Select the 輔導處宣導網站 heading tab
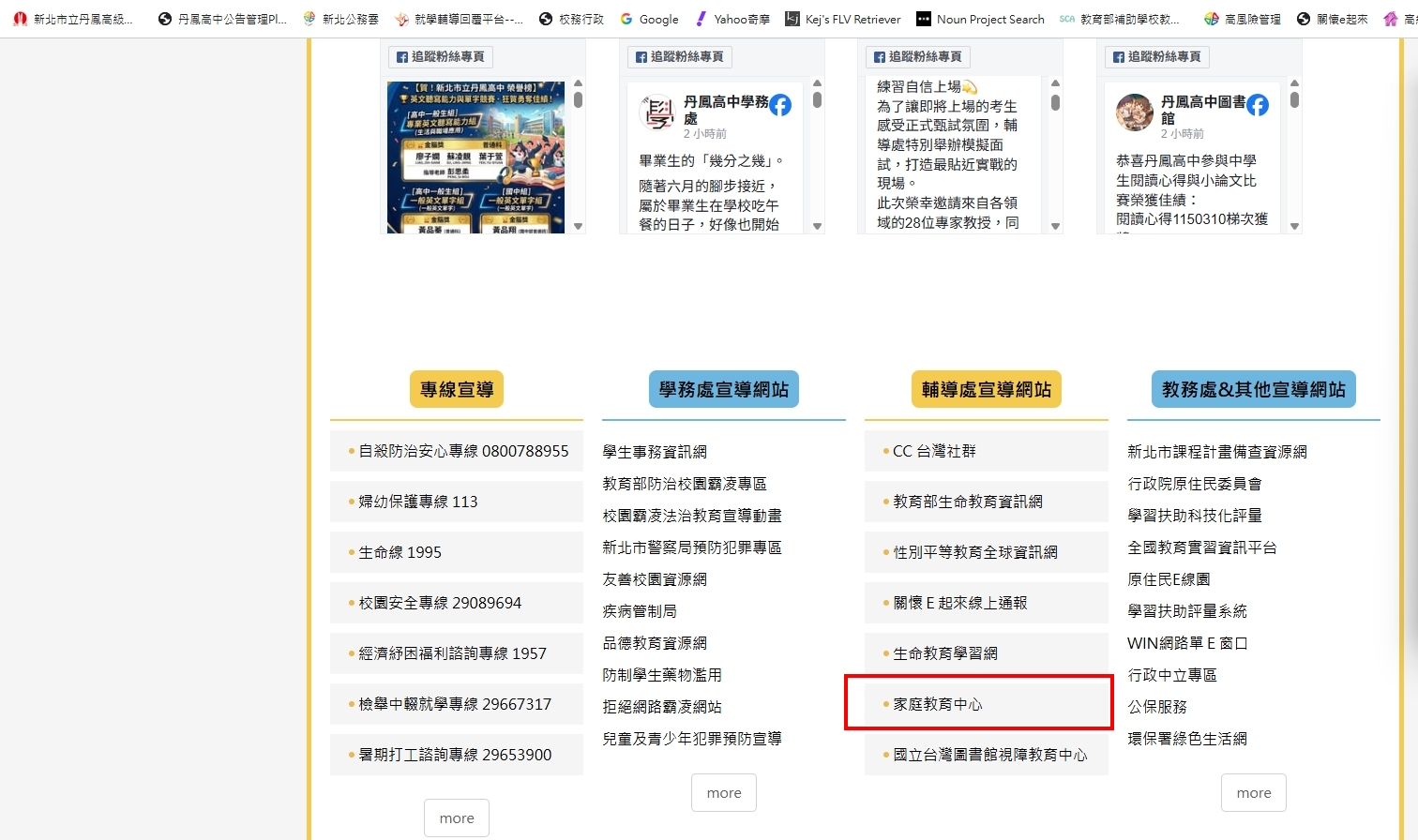1418x840 pixels. (x=986, y=389)
